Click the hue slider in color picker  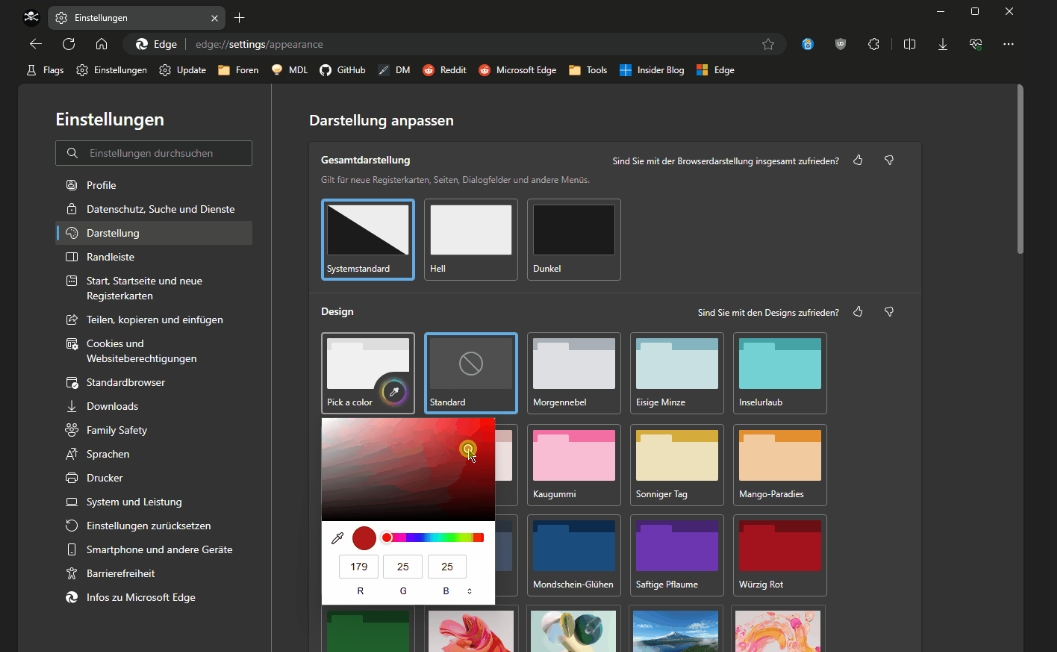pyautogui.click(x=432, y=538)
